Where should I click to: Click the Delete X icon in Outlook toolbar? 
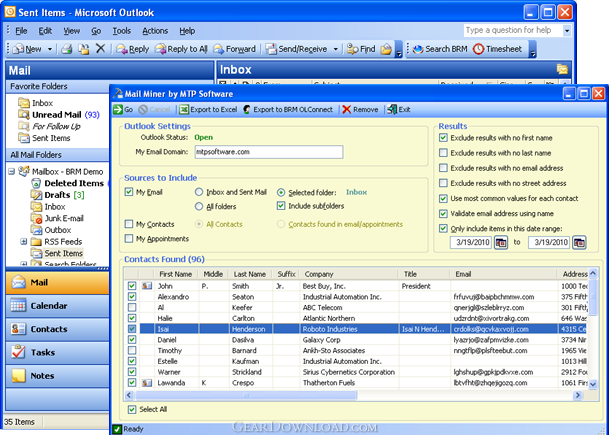[100, 49]
